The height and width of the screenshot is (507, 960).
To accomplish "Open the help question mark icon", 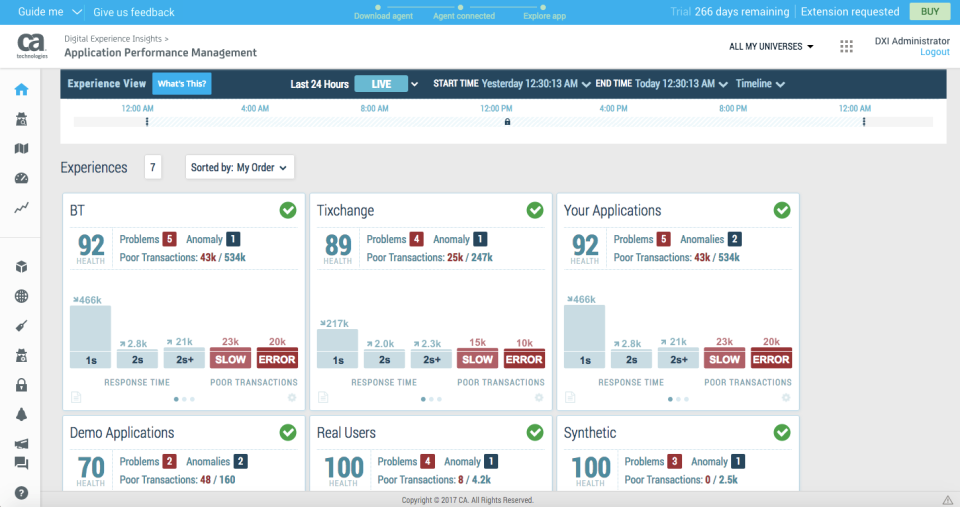I will pos(21,493).
